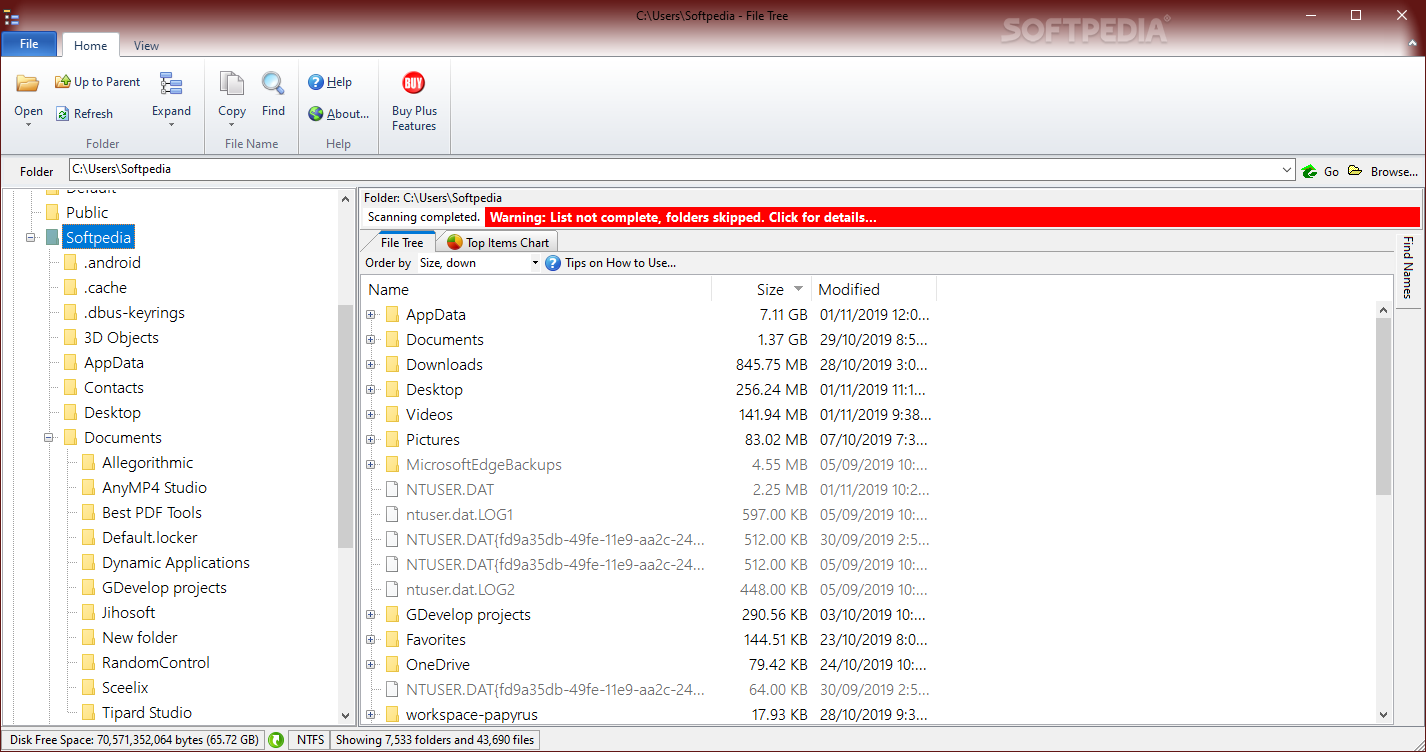The image size is (1426, 752).
Task: Click the Open folder icon in ribbon
Action: point(28,83)
